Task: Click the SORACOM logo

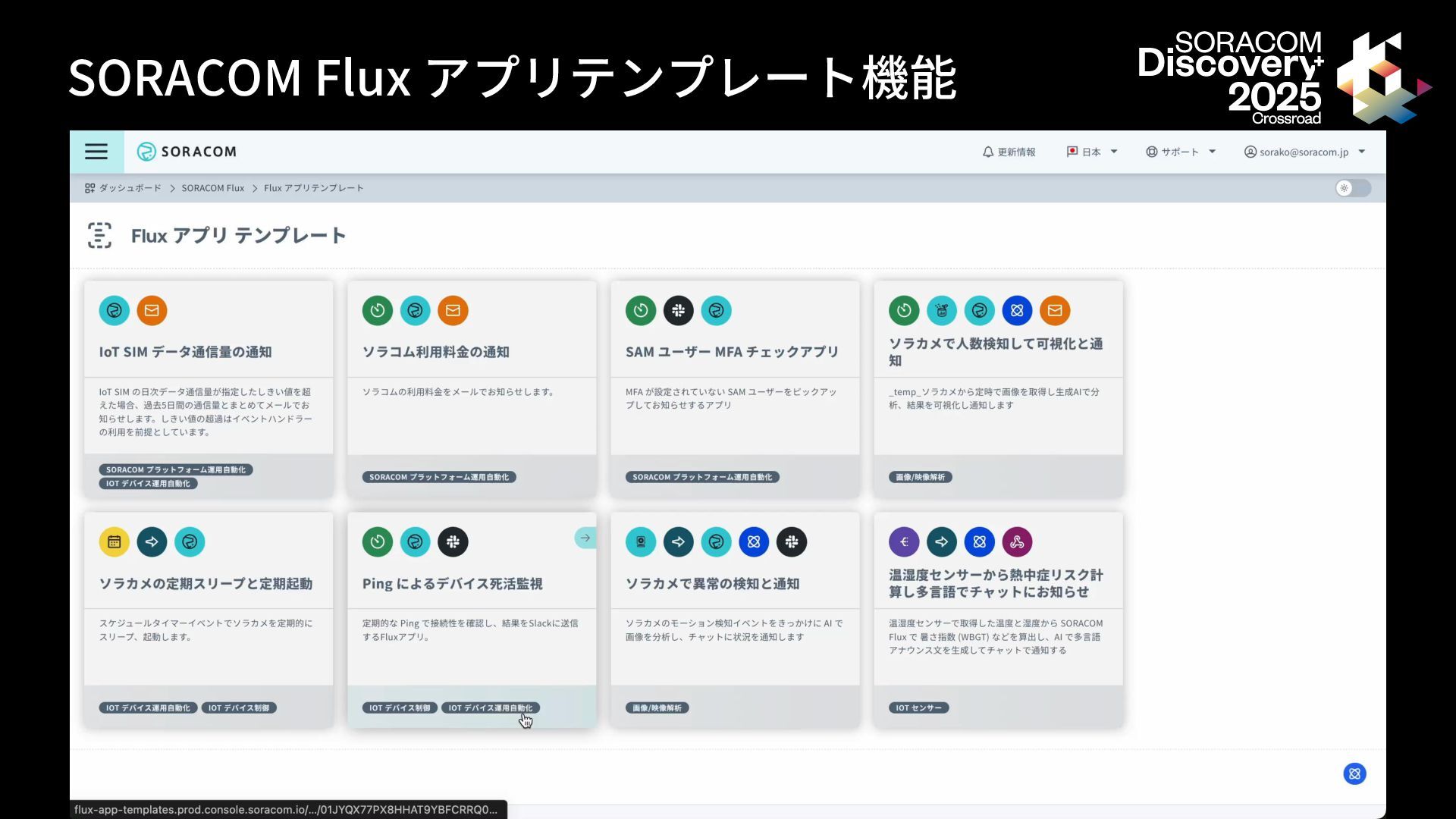Action: point(187,152)
